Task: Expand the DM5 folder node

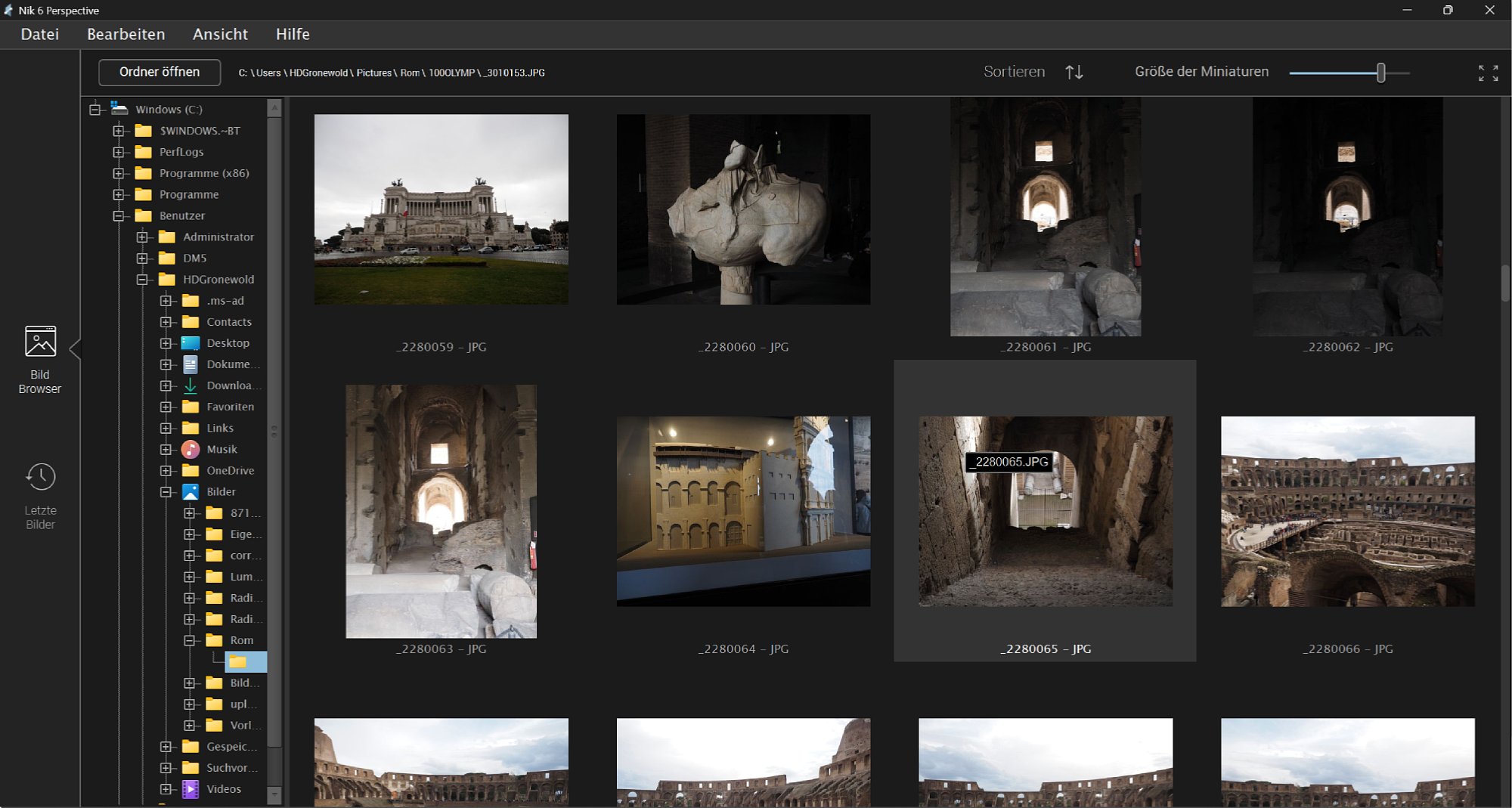Action: pyautogui.click(x=141, y=258)
